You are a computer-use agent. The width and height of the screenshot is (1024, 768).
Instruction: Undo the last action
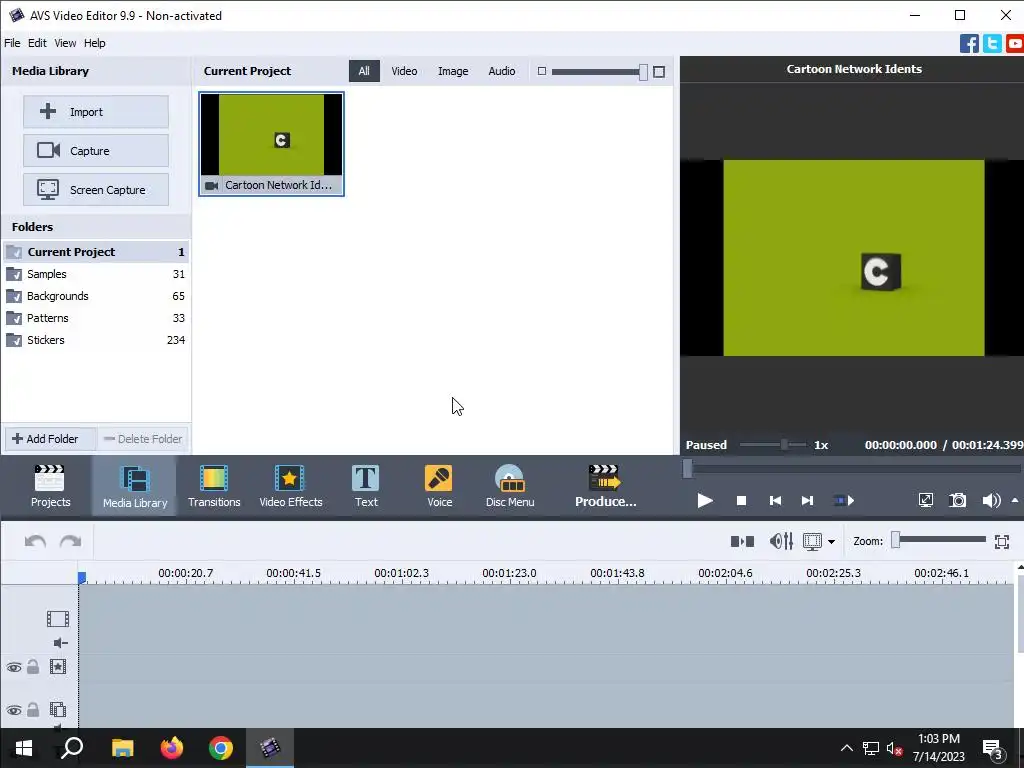click(x=35, y=541)
